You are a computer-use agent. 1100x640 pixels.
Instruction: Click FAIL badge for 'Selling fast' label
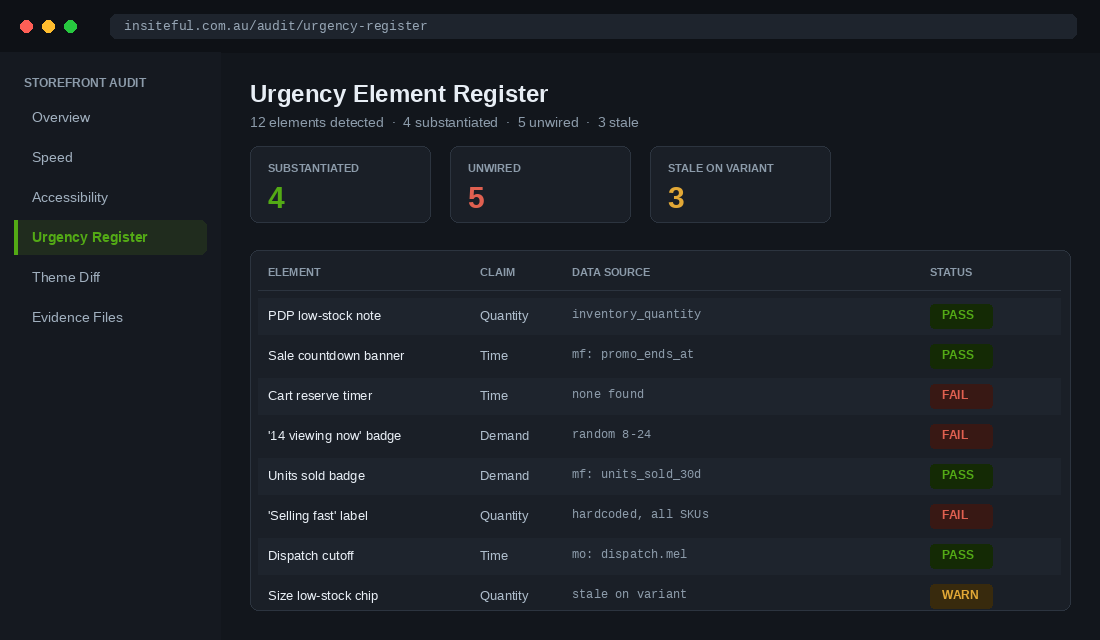pos(961,515)
